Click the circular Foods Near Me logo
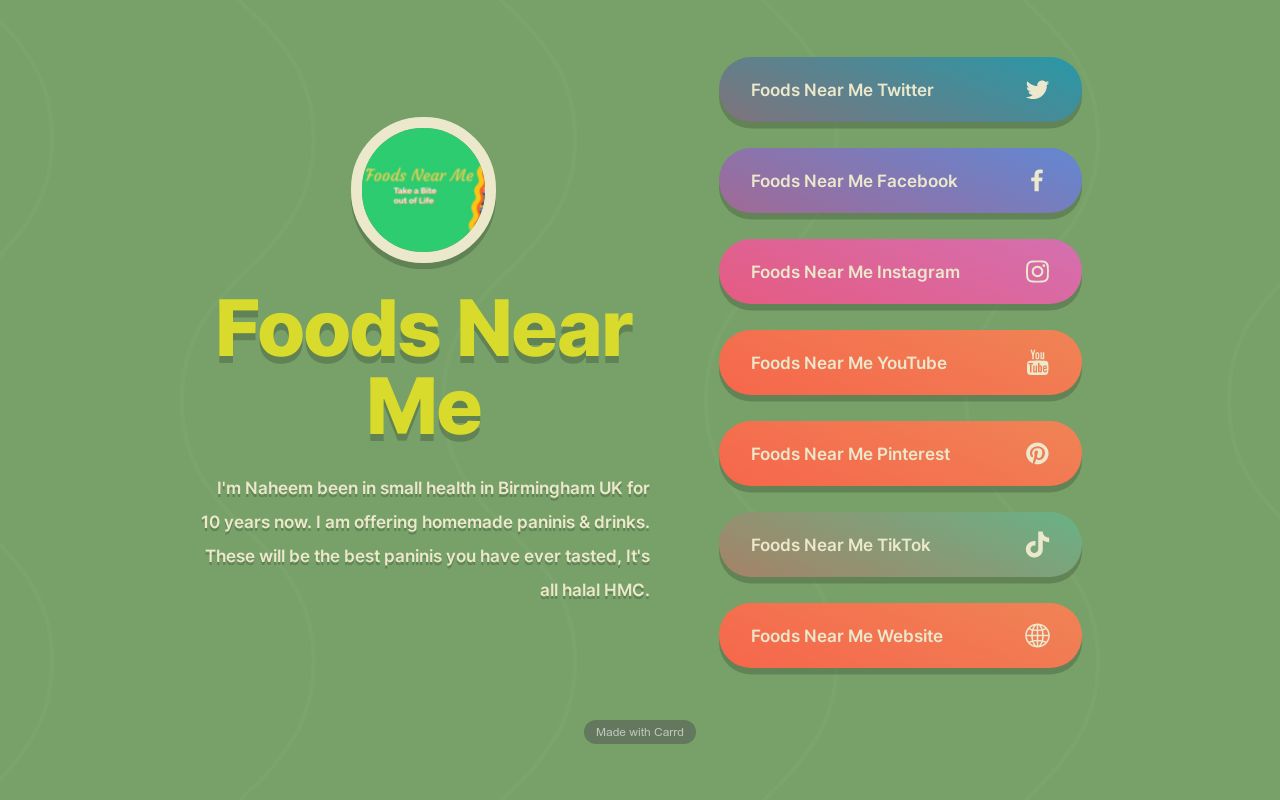 423,190
